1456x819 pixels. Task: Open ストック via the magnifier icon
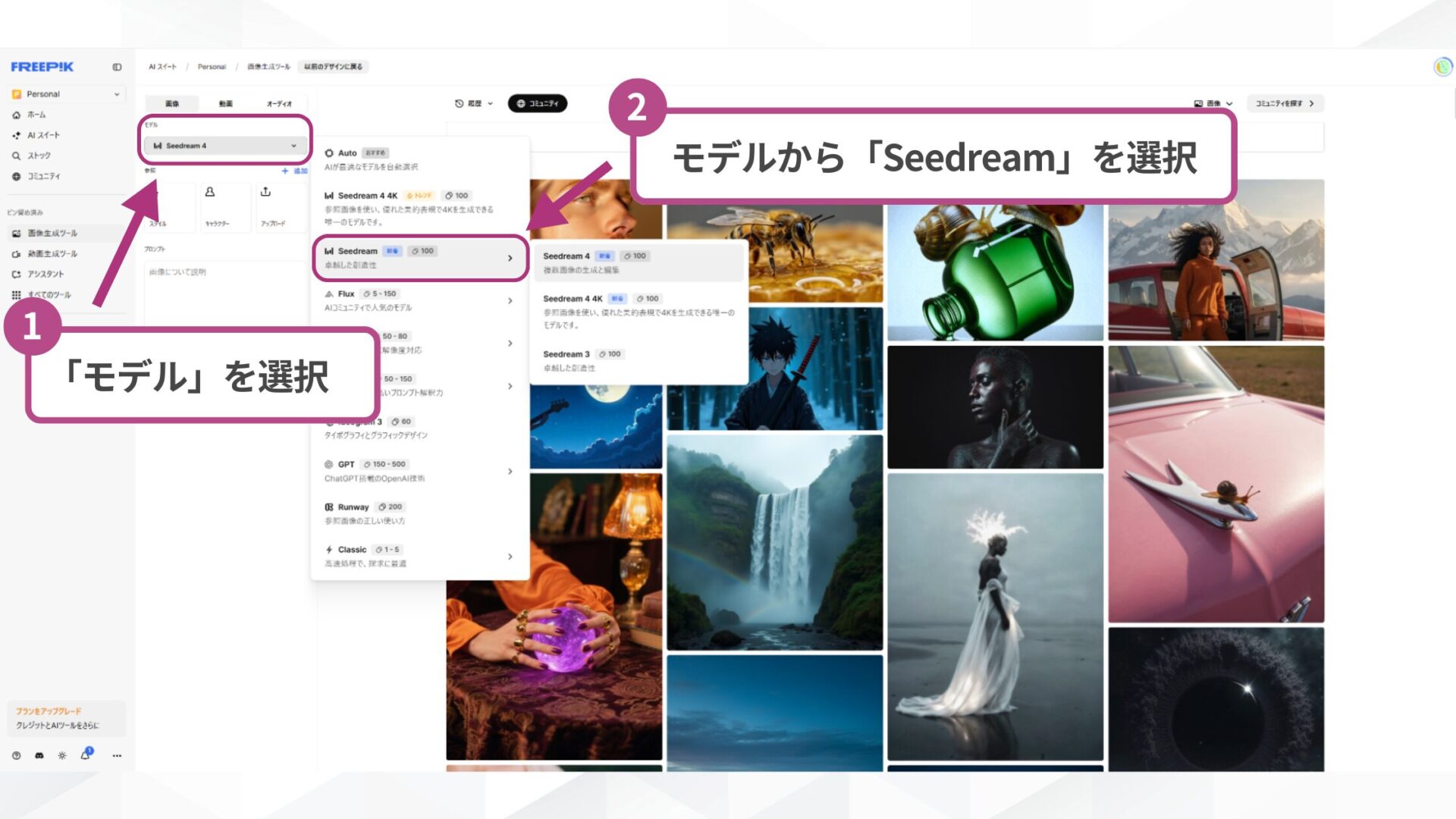17,155
